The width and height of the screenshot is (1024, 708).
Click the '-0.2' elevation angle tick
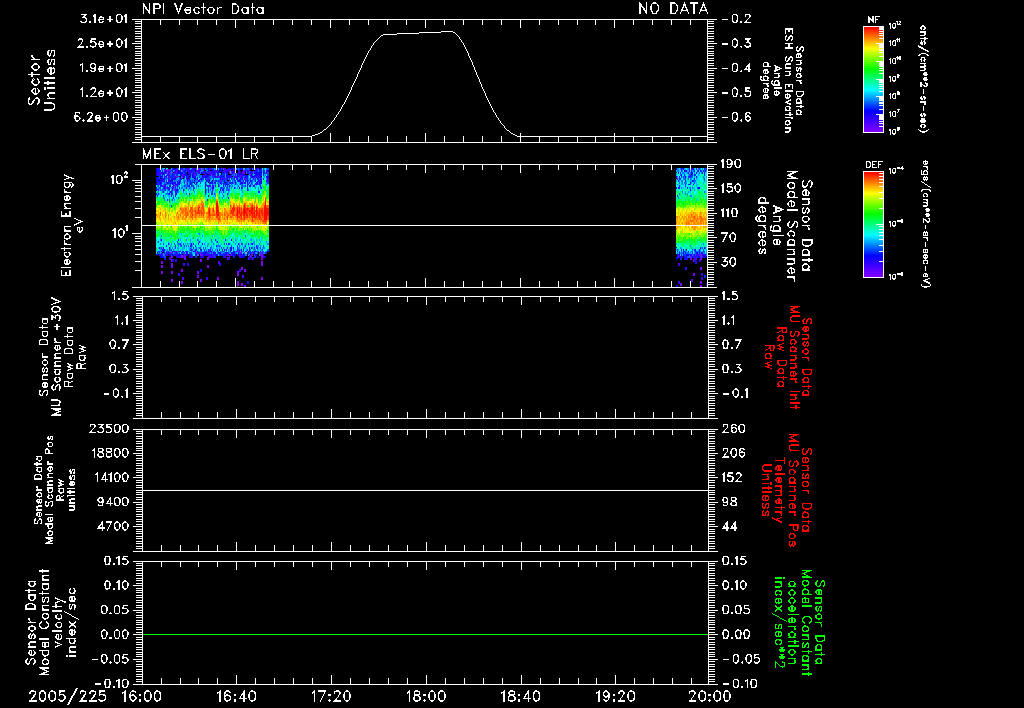point(737,18)
